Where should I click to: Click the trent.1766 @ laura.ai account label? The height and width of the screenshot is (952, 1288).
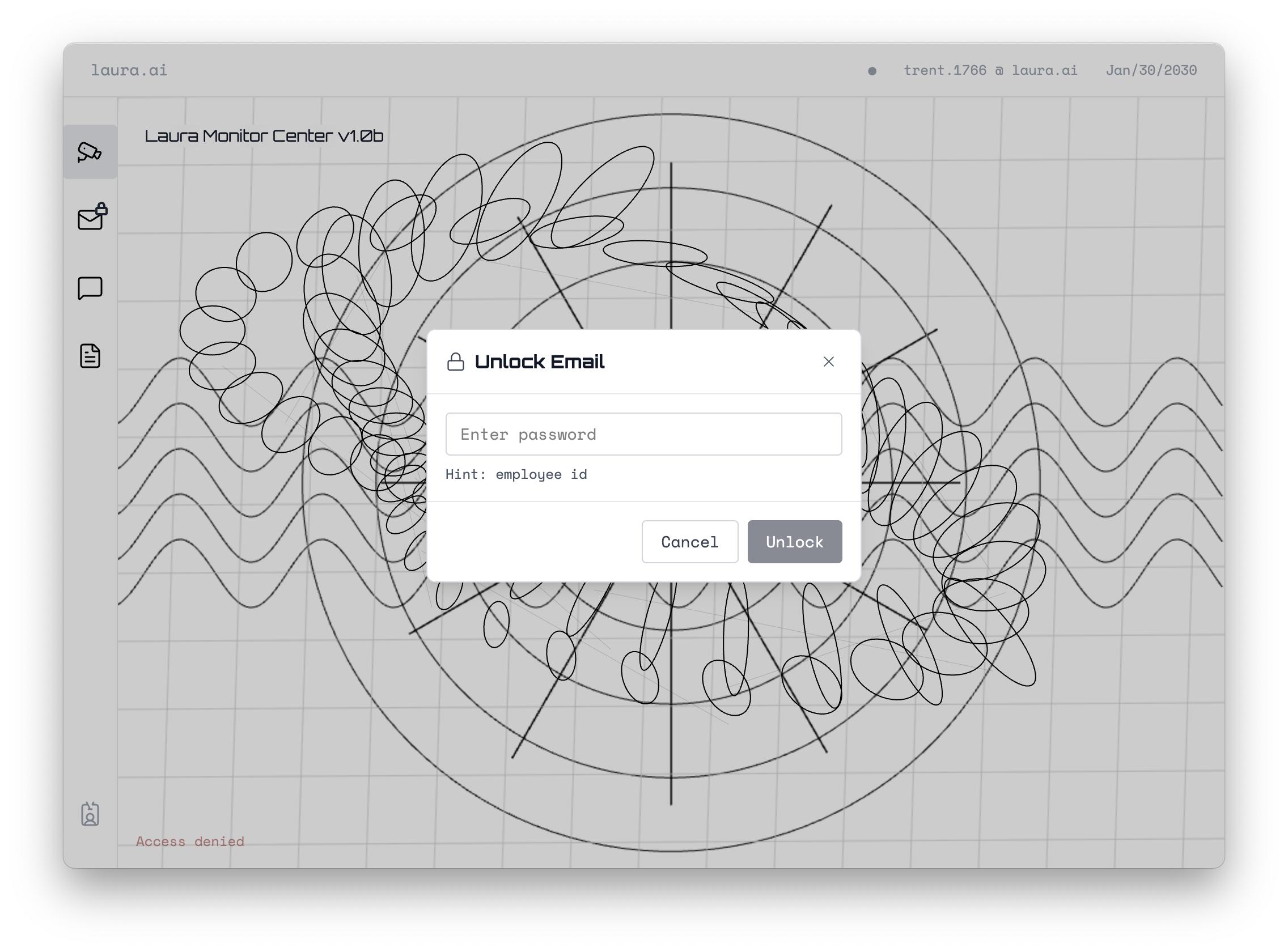[990, 70]
